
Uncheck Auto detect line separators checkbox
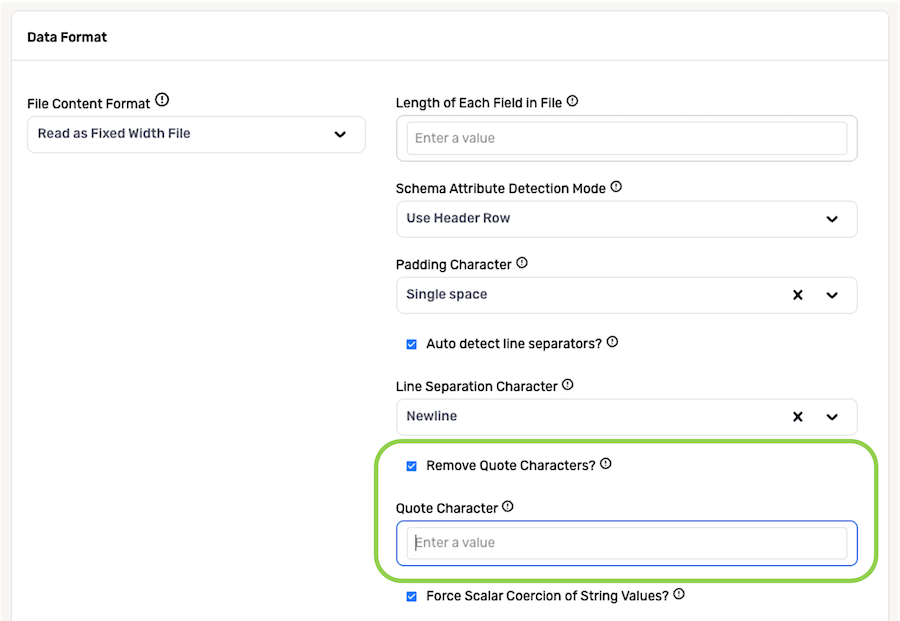[x=412, y=344]
